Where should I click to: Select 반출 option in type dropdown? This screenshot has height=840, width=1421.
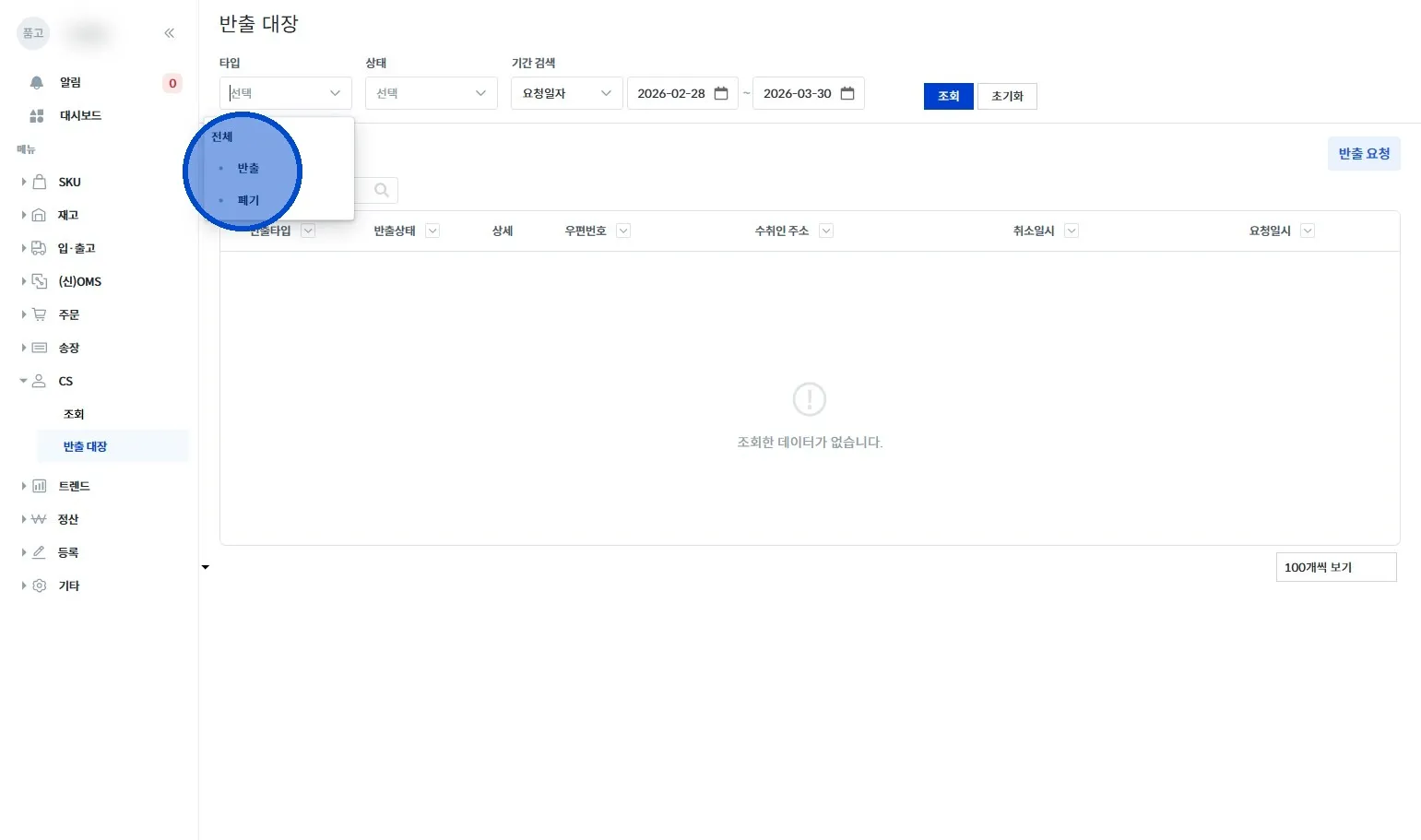[248, 168]
